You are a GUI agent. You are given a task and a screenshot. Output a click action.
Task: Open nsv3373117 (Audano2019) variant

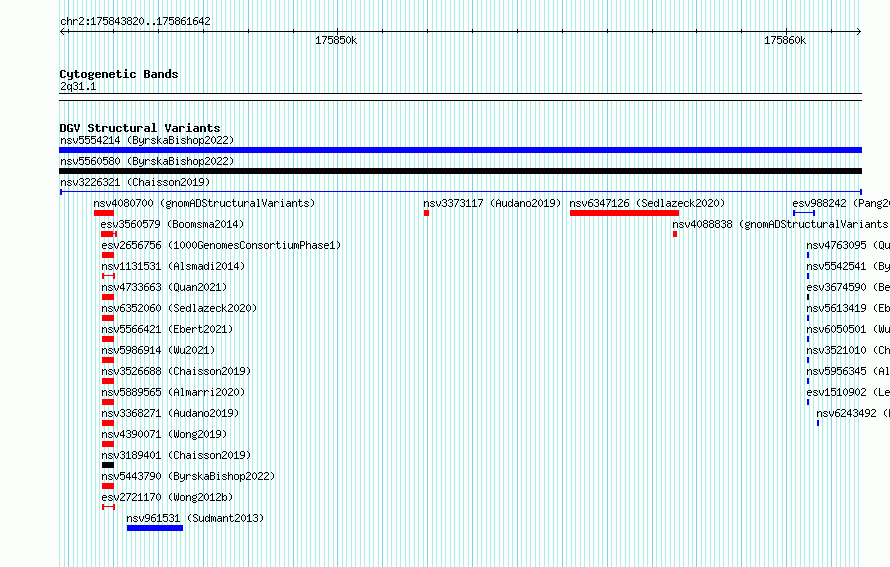click(x=492, y=203)
